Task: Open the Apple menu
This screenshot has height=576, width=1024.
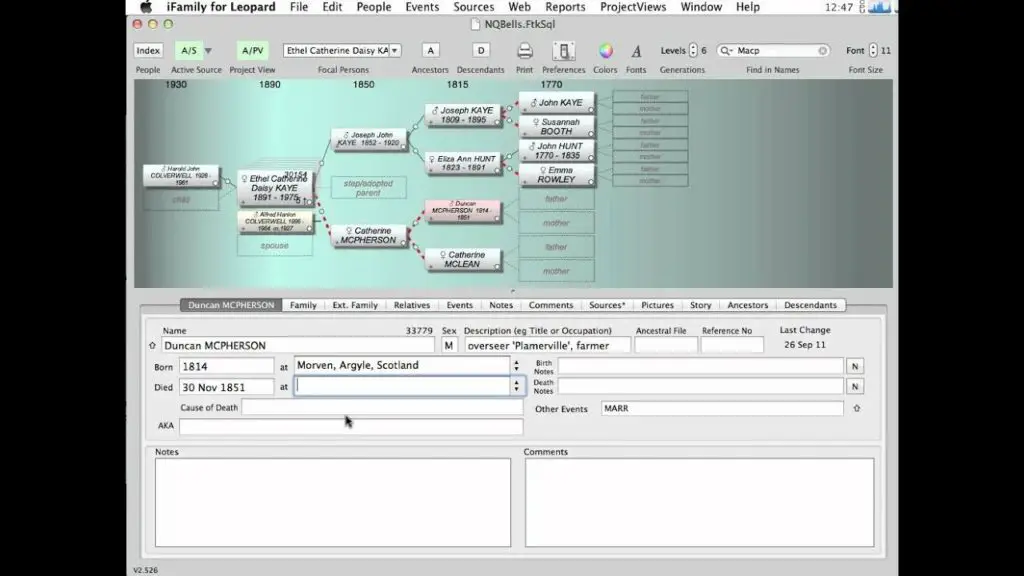Action: (146, 7)
